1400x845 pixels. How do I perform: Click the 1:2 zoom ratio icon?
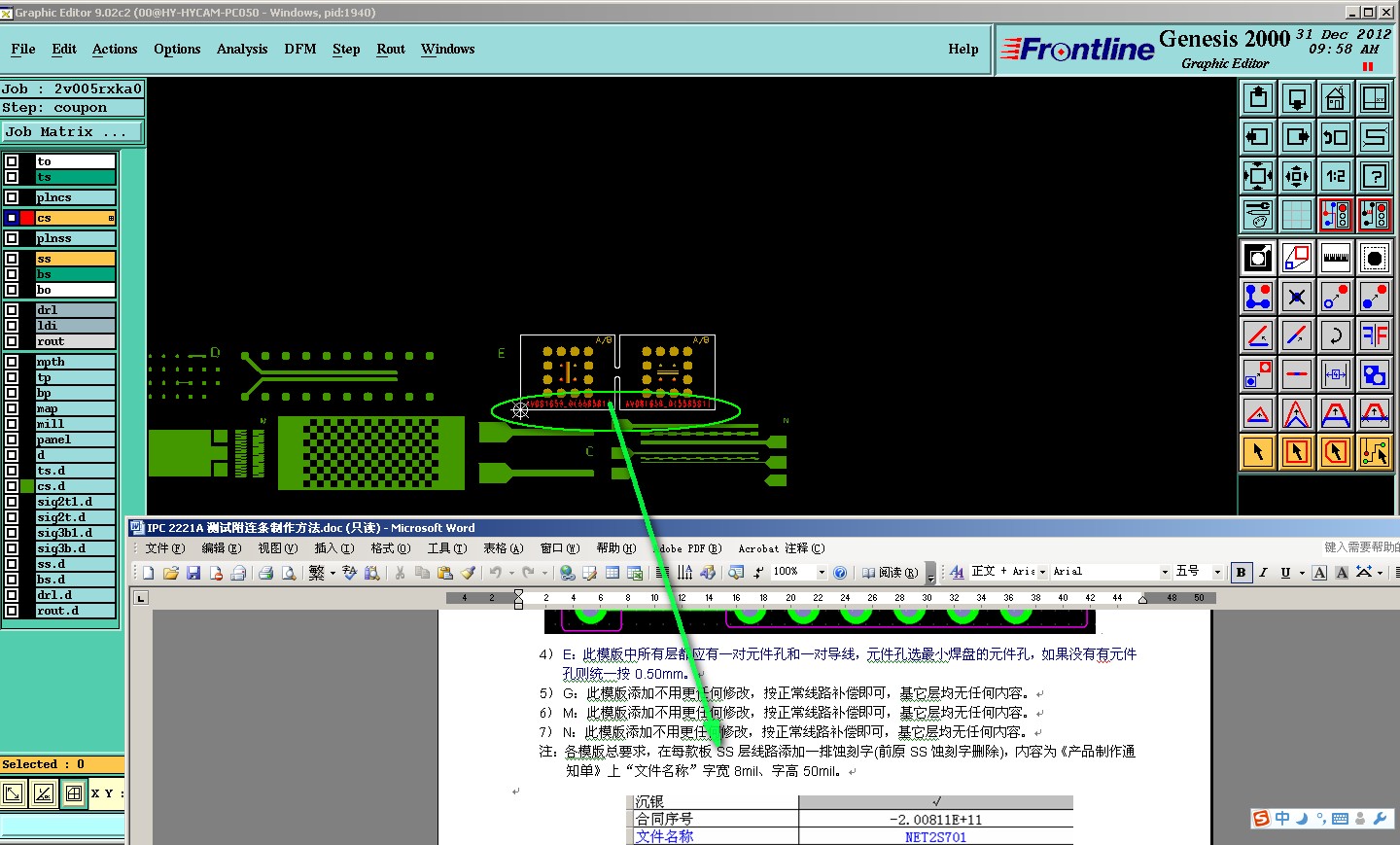point(1336,176)
